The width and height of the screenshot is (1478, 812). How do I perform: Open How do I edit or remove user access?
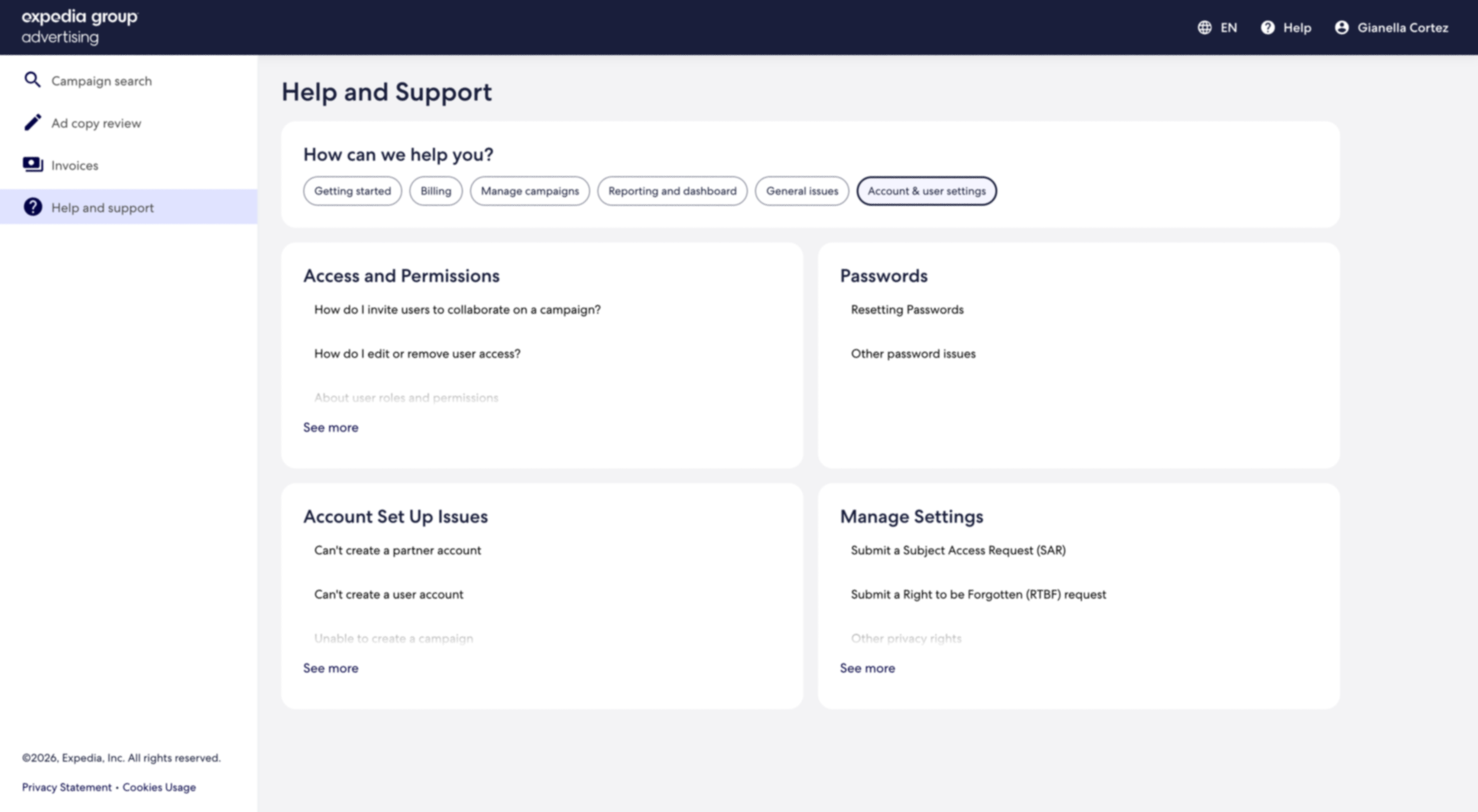coord(417,353)
